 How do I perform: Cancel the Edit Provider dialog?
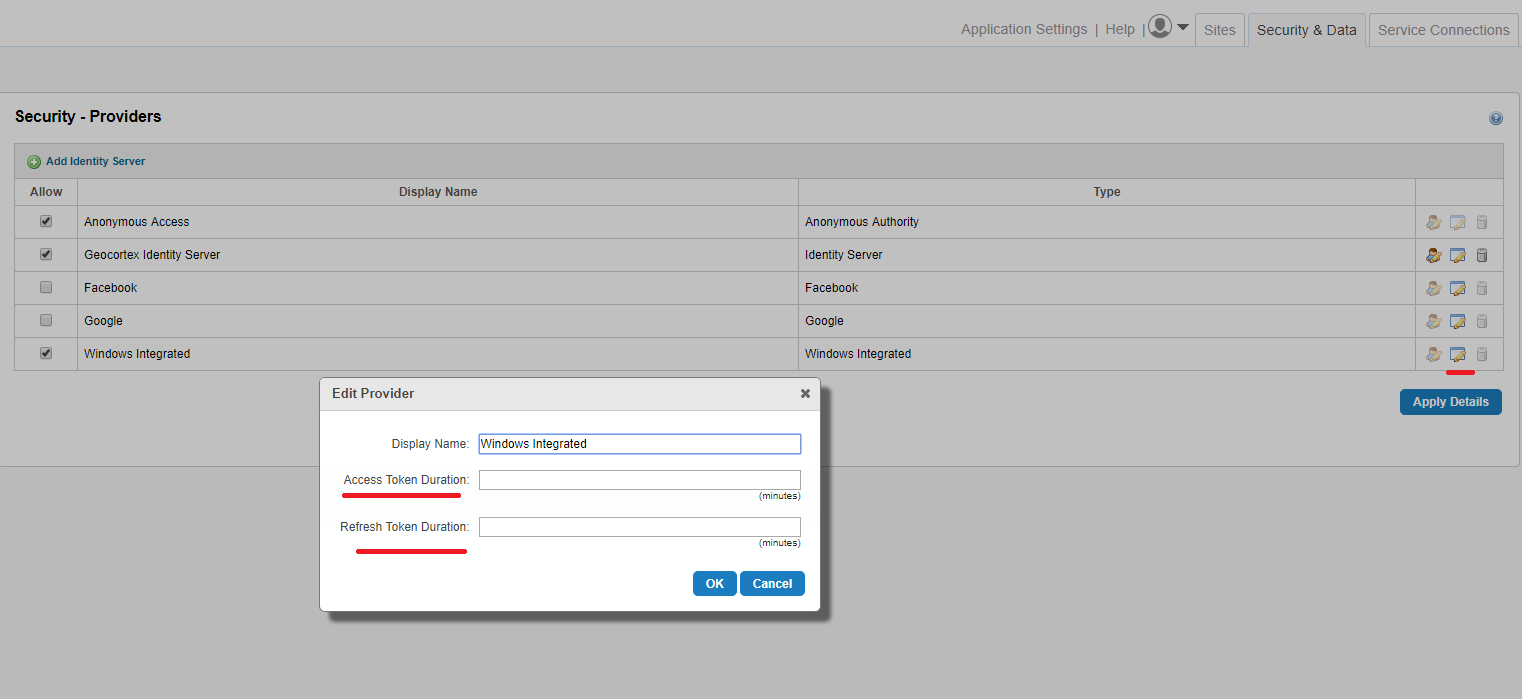point(772,583)
